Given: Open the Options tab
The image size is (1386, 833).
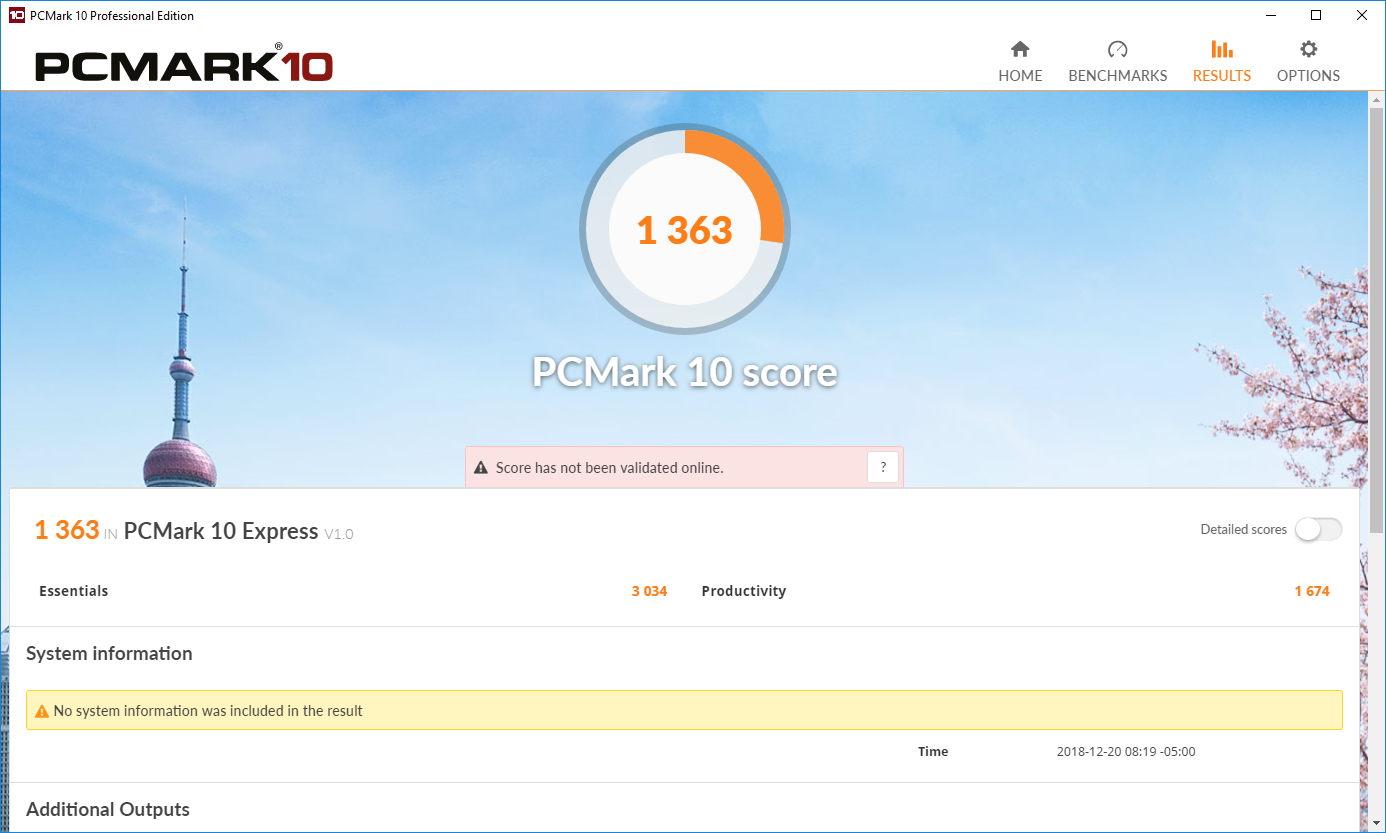Looking at the screenshot, I should click(1308, 62).
